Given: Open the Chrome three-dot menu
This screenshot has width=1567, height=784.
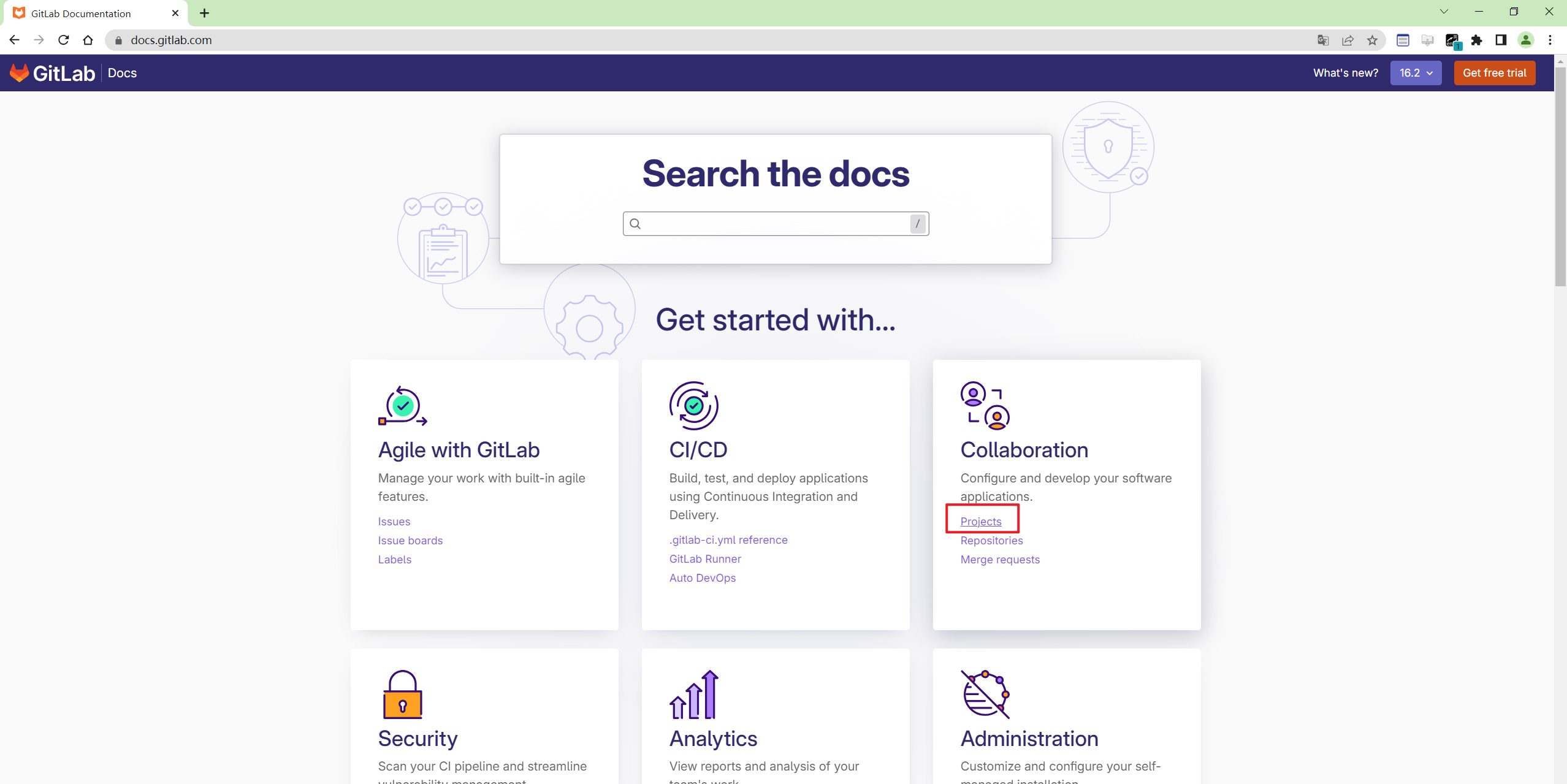Looking at the screenshot, I should [x=1550, y=40].
